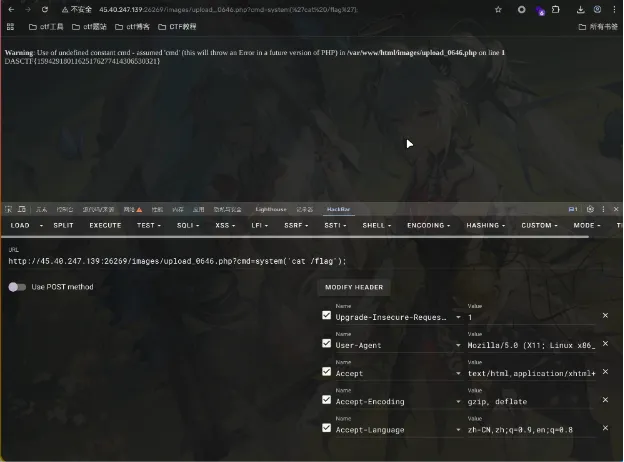Open the LOAD dropdown arrow

coord(41,225)
